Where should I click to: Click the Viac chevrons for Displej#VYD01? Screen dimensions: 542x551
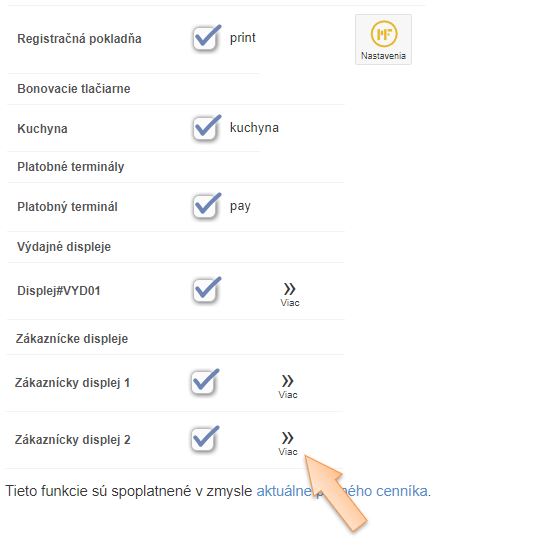(290, 294)
